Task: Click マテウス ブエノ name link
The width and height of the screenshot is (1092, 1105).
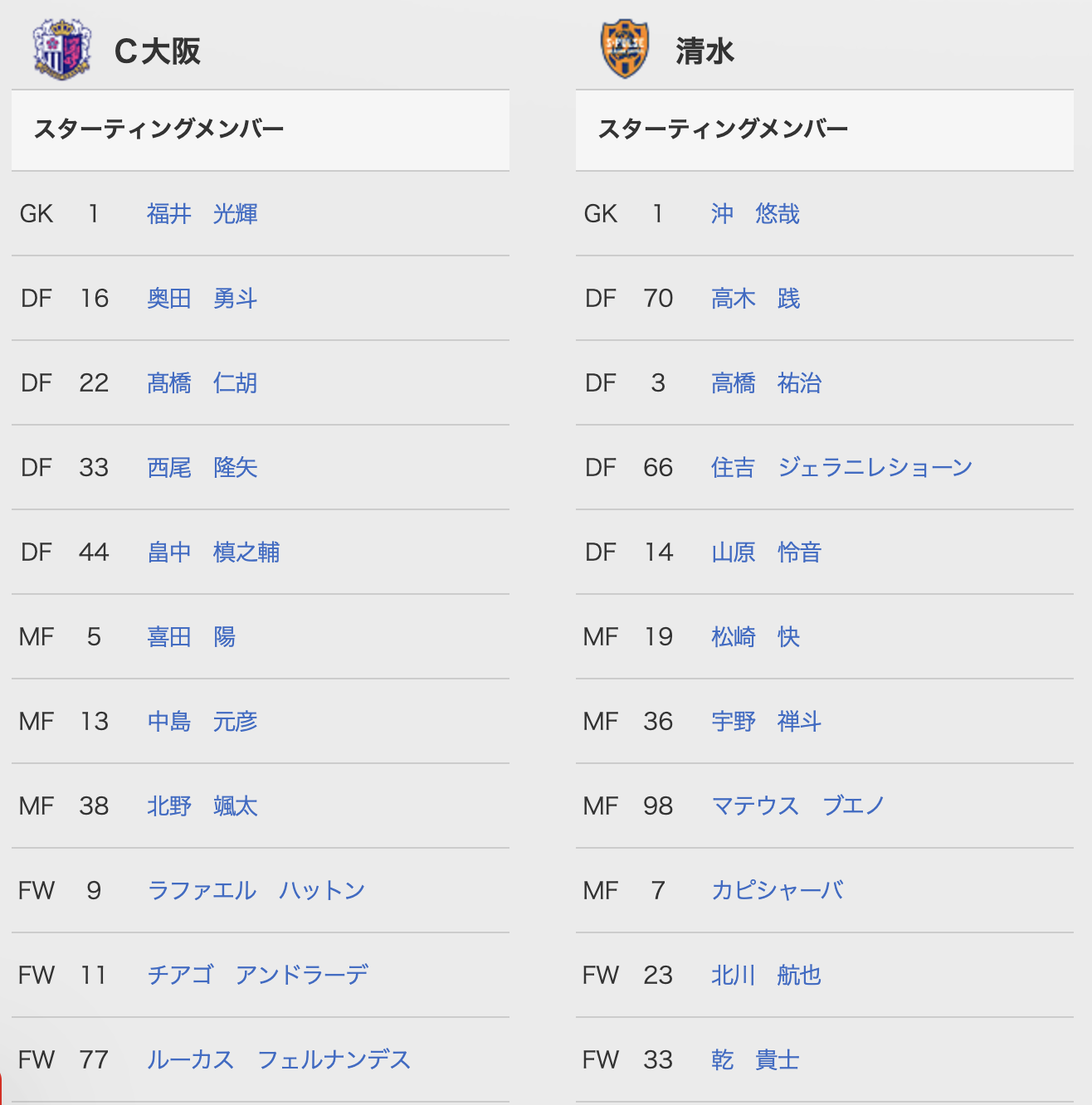Action: 798,806
